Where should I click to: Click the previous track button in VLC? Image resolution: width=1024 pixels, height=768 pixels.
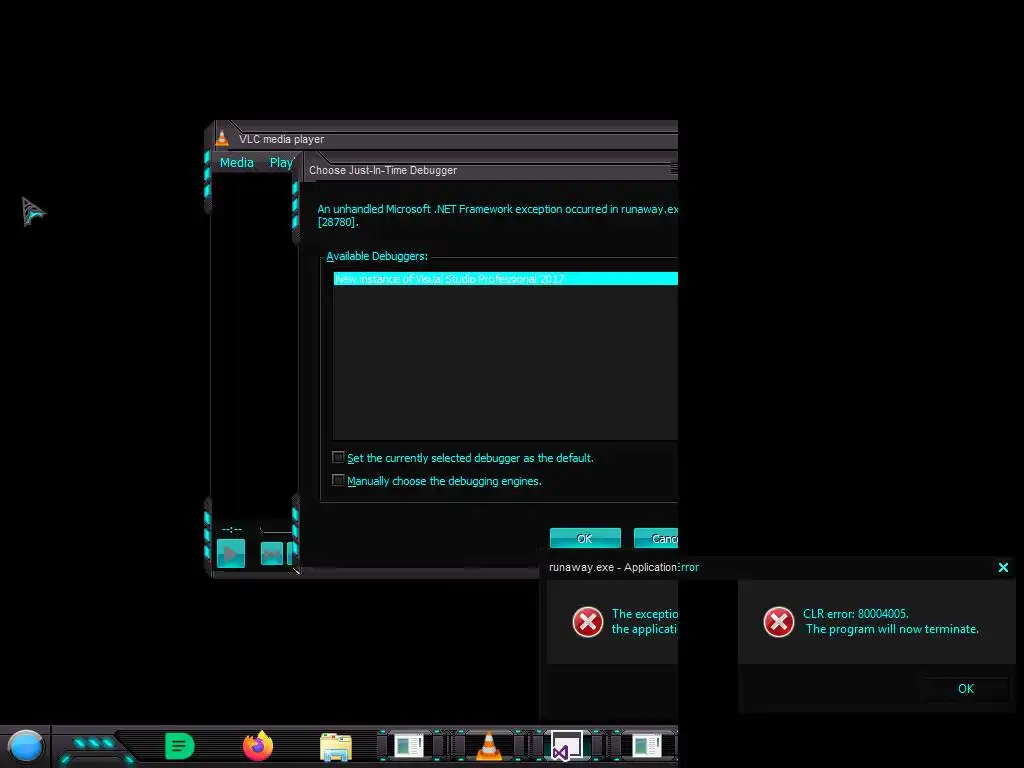[x=272, y=554]
